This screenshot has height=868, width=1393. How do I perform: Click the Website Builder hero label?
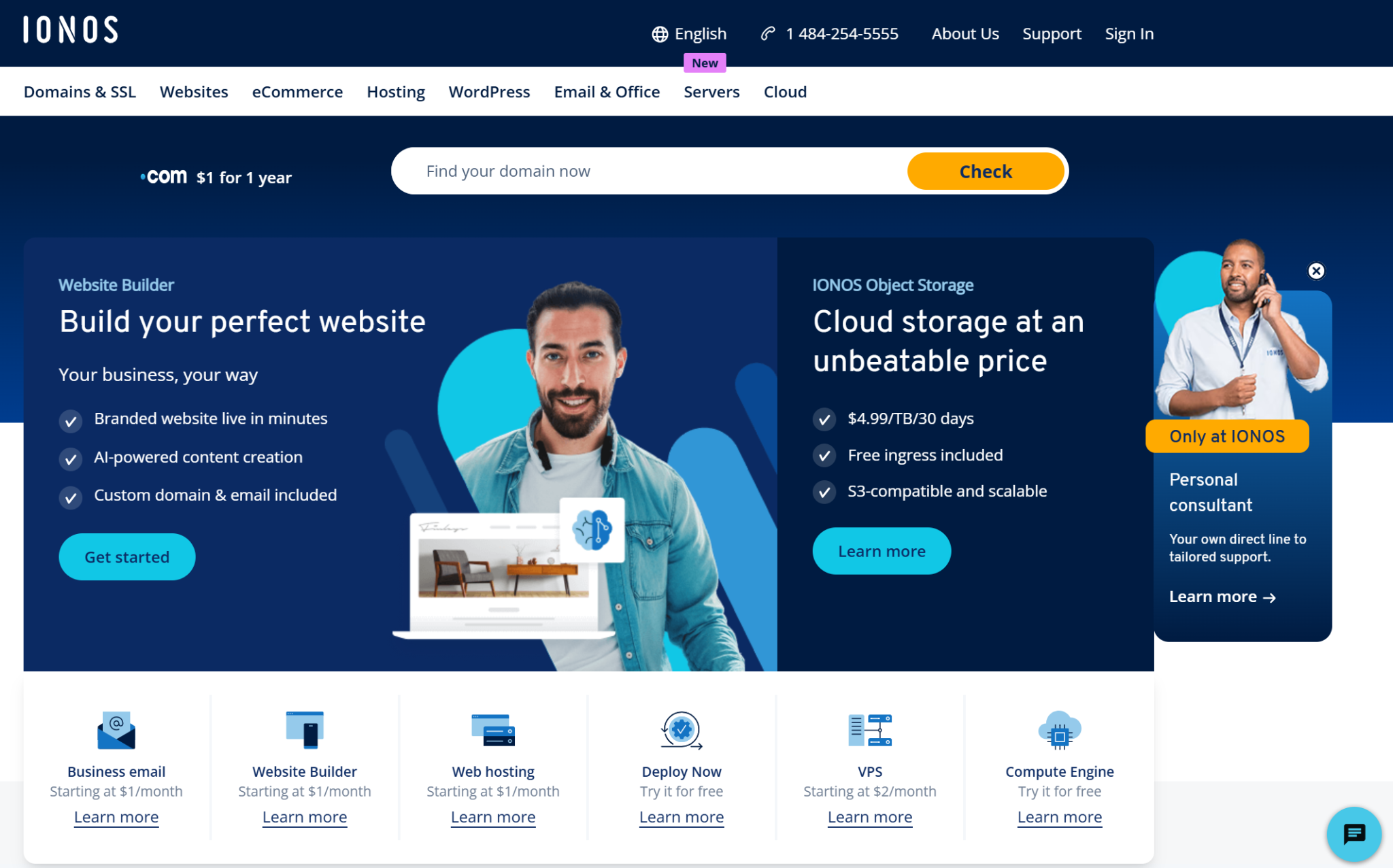[x=116, y=285]
